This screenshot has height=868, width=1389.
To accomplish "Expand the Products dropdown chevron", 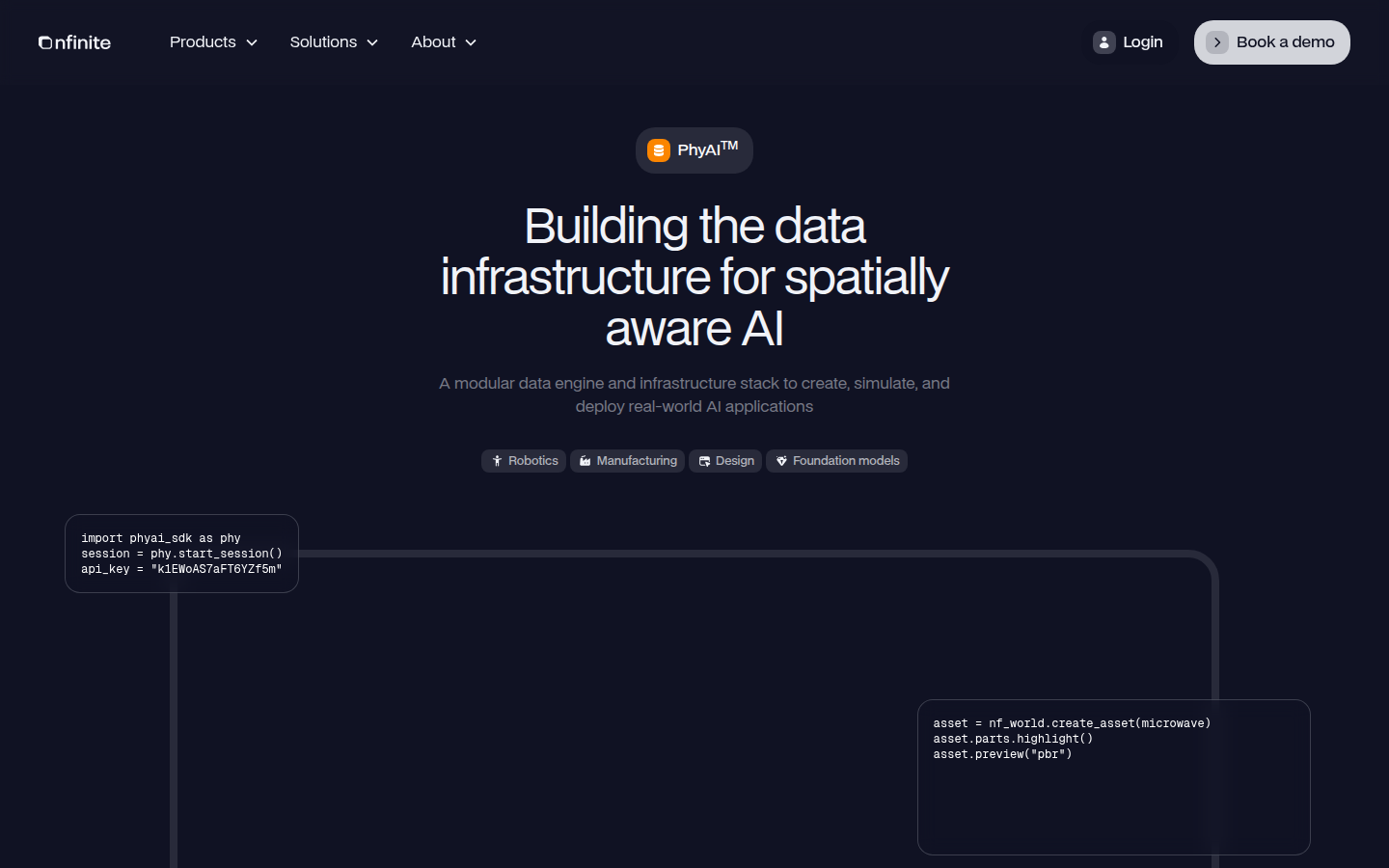I will point(252,42).
